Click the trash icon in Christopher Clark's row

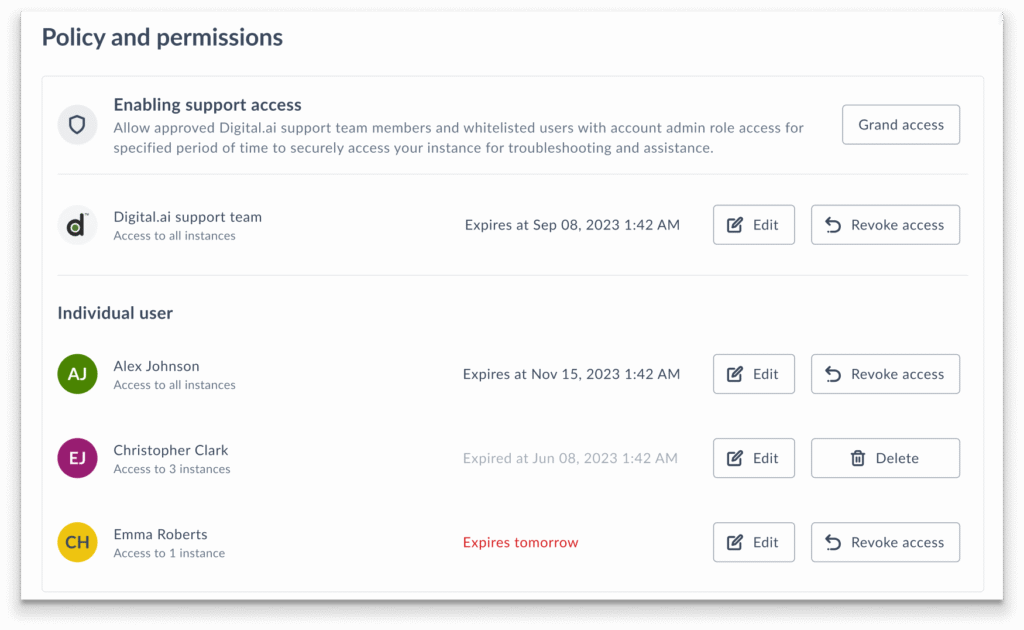coord(857,458)
